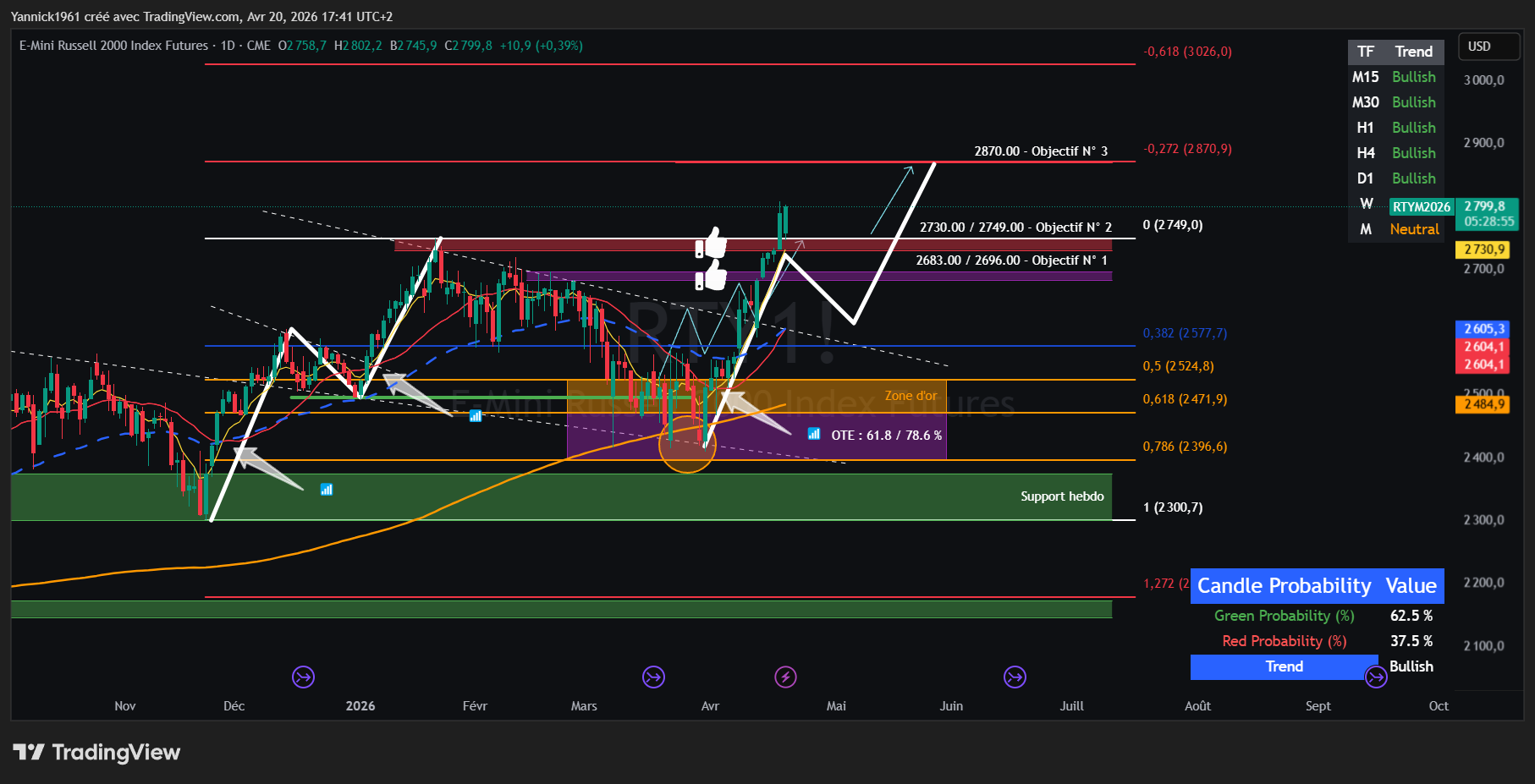The image size is (1535, 784).
Task: Click the OTE : 61.8 / 78.6 % text
Action: 886,435
